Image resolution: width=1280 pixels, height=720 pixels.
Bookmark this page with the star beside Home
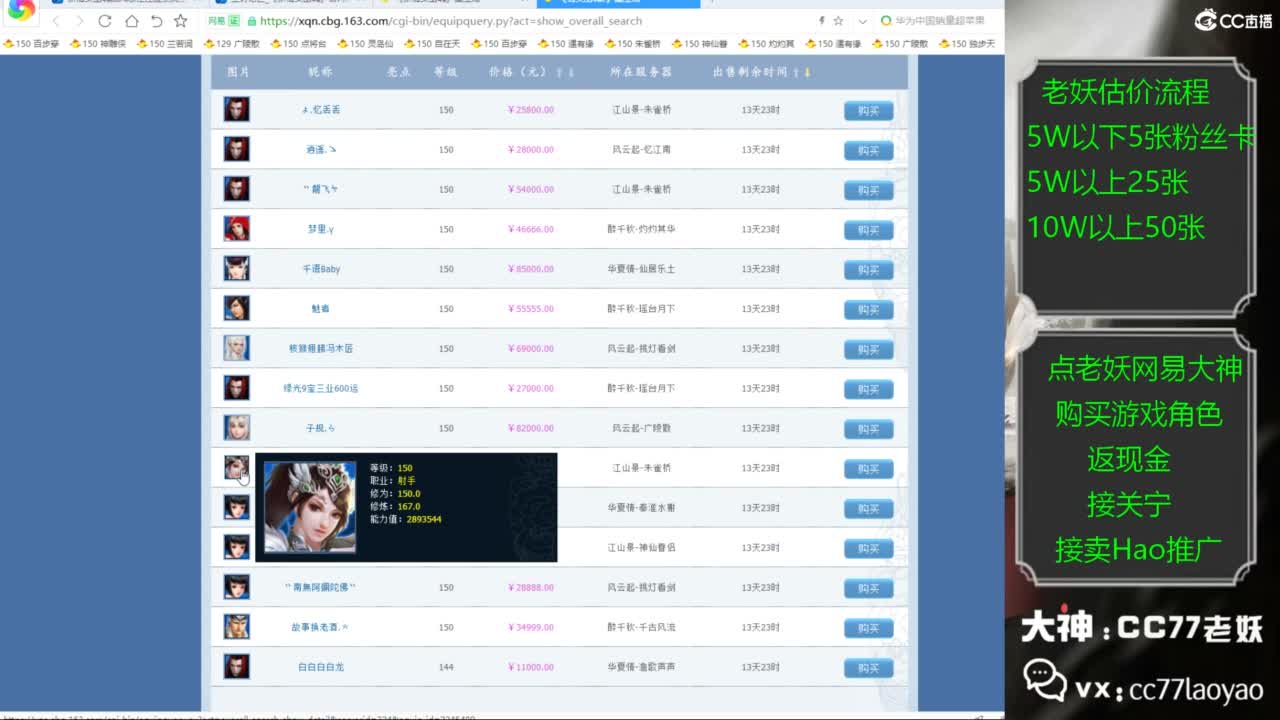coord(181,21)
